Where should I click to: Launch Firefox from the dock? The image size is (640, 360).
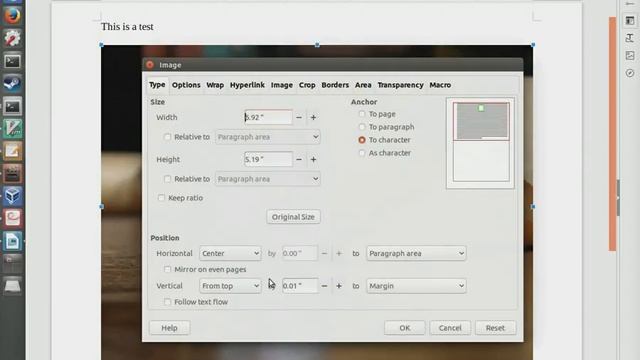click(x=12, y=16)
